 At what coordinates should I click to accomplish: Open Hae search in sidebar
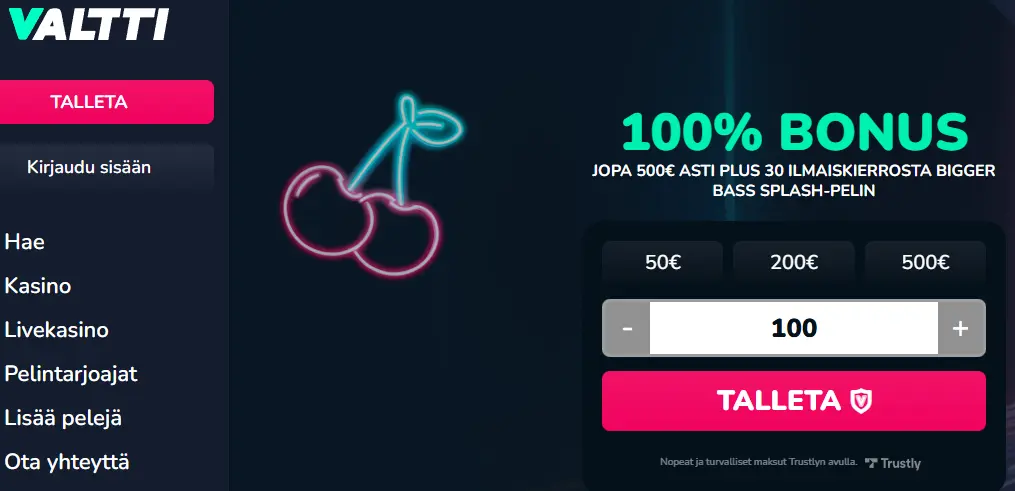point(25,242)
